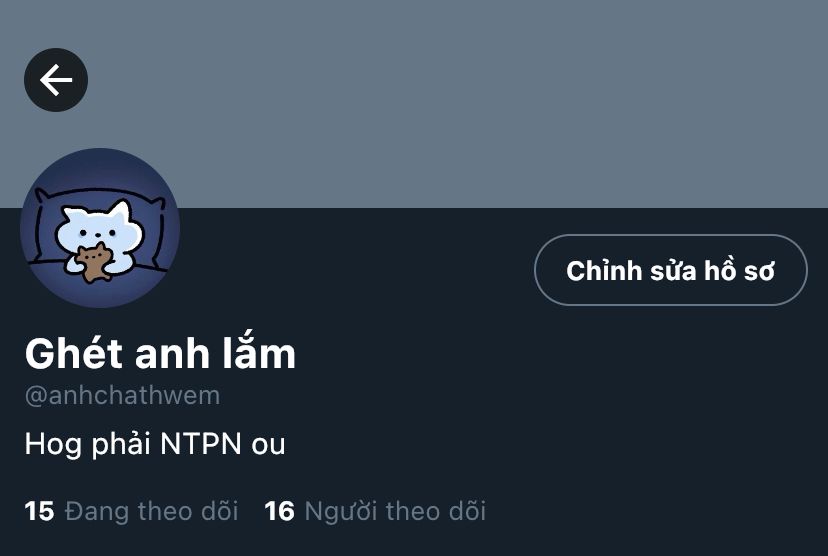Click the Chỉnh sửa hồ sơ button
Image resolution: width=828 pixels, height=556 pixels.
point(671,270)
